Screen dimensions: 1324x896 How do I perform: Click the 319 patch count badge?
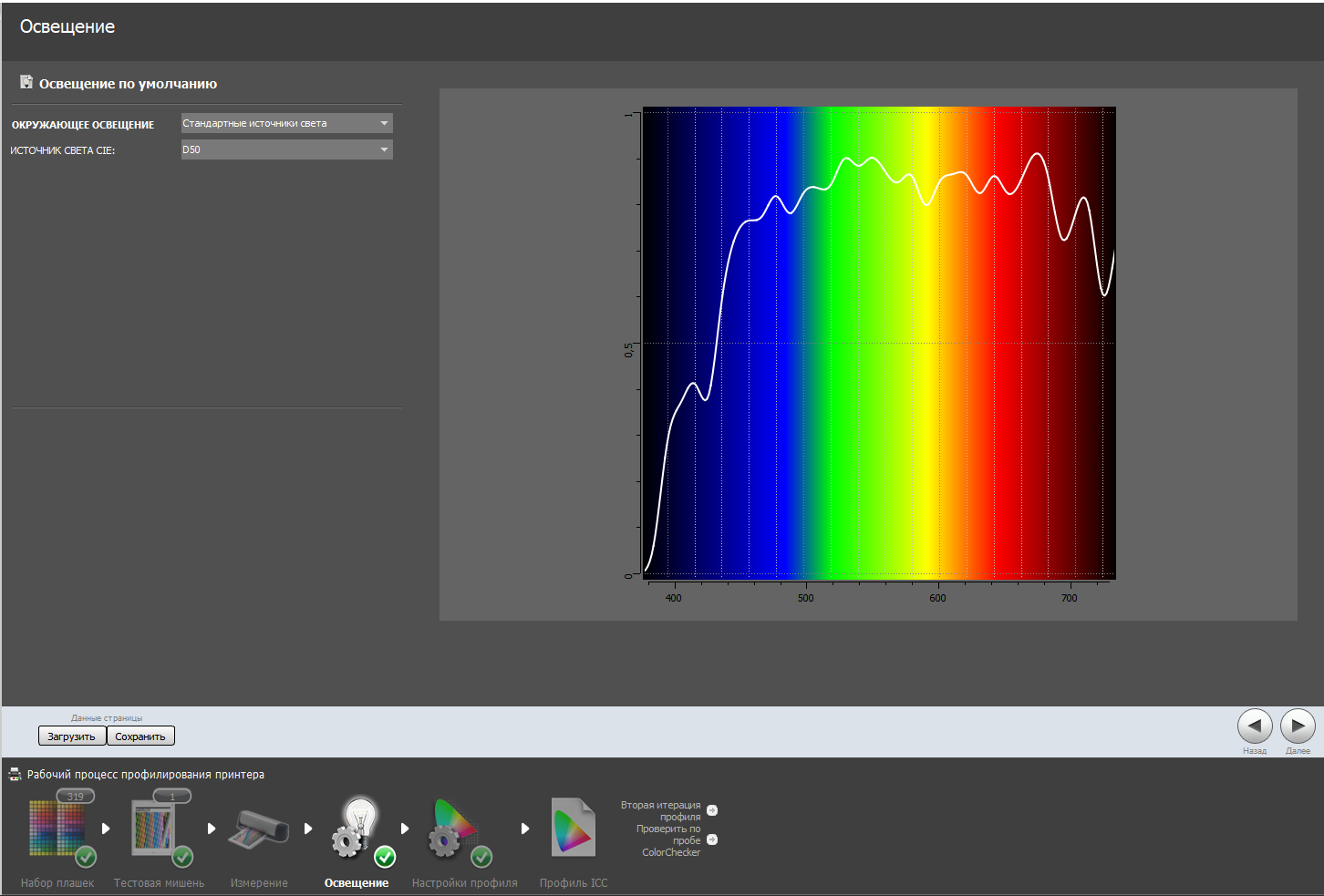coord(76,796)
